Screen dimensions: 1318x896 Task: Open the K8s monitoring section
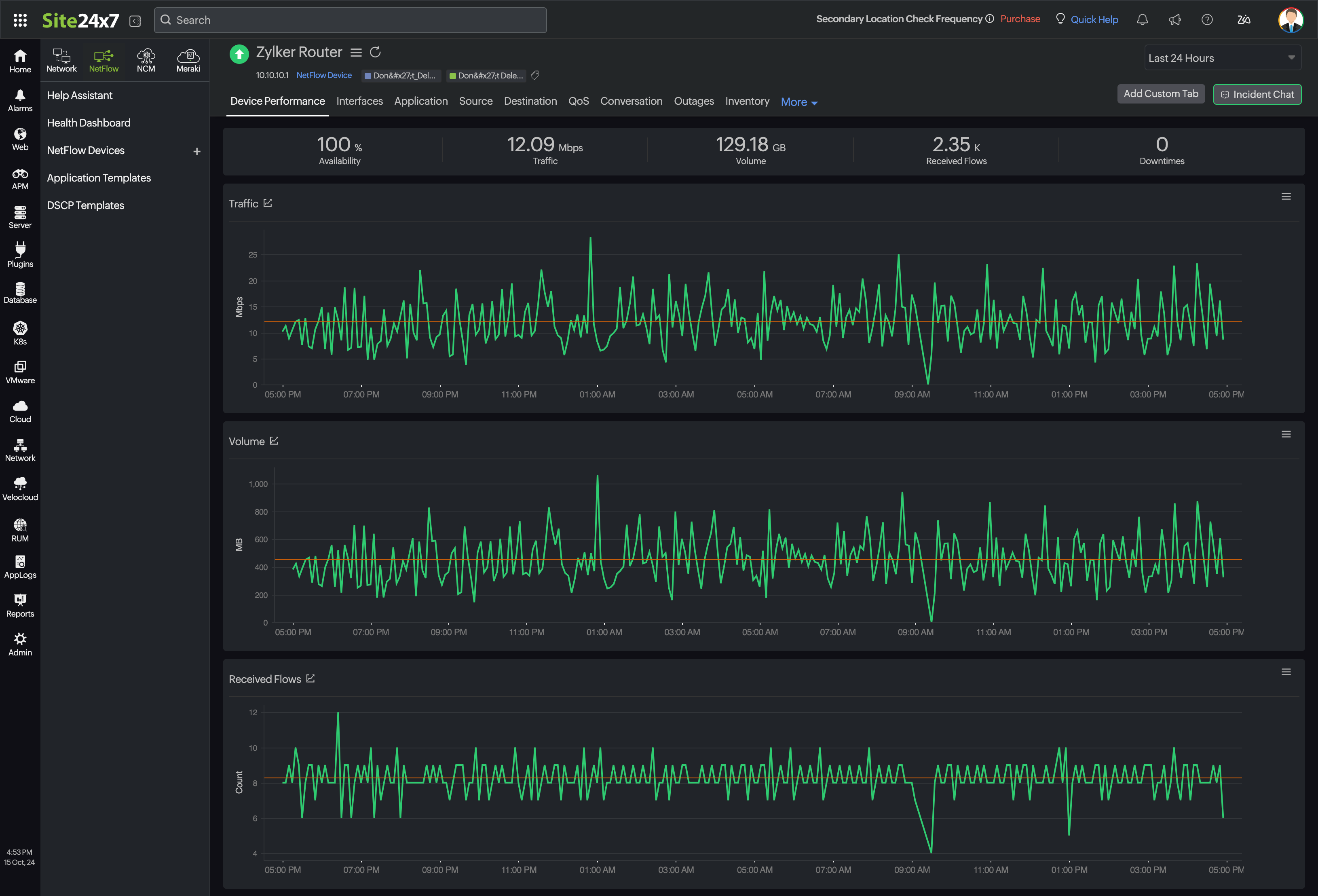click(x=20, y=333)
